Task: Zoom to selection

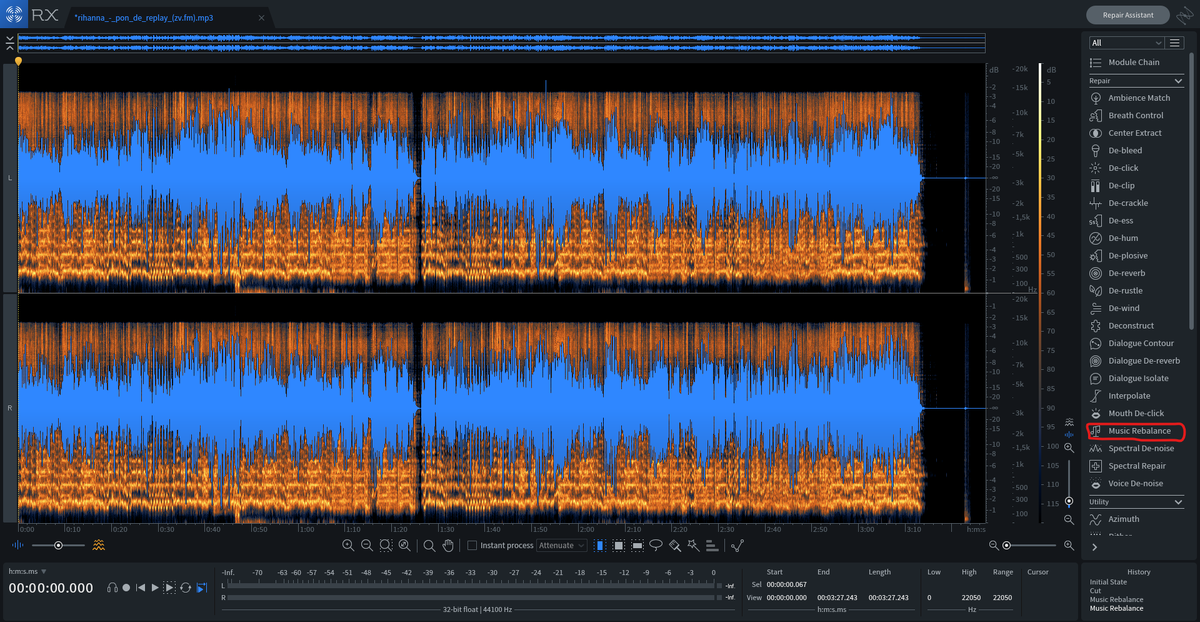Action: (x=386, y=545)
